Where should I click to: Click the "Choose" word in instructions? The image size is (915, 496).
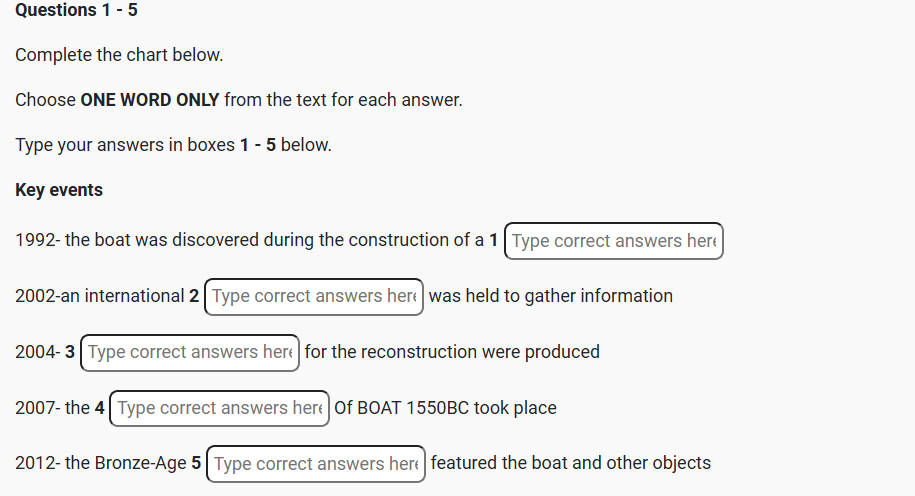(x=45, y=100)
